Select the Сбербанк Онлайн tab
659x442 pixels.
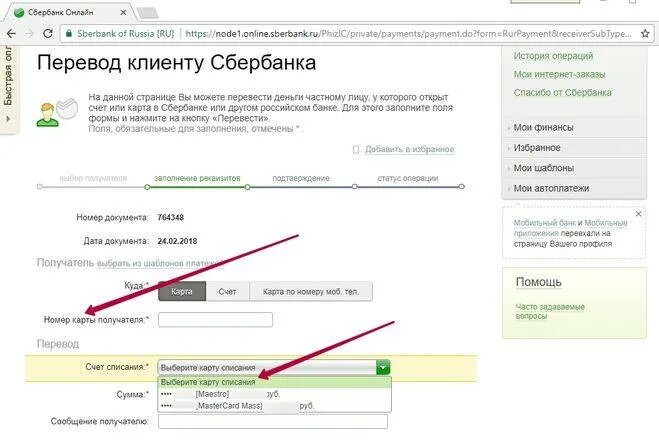tap(69, 13)
